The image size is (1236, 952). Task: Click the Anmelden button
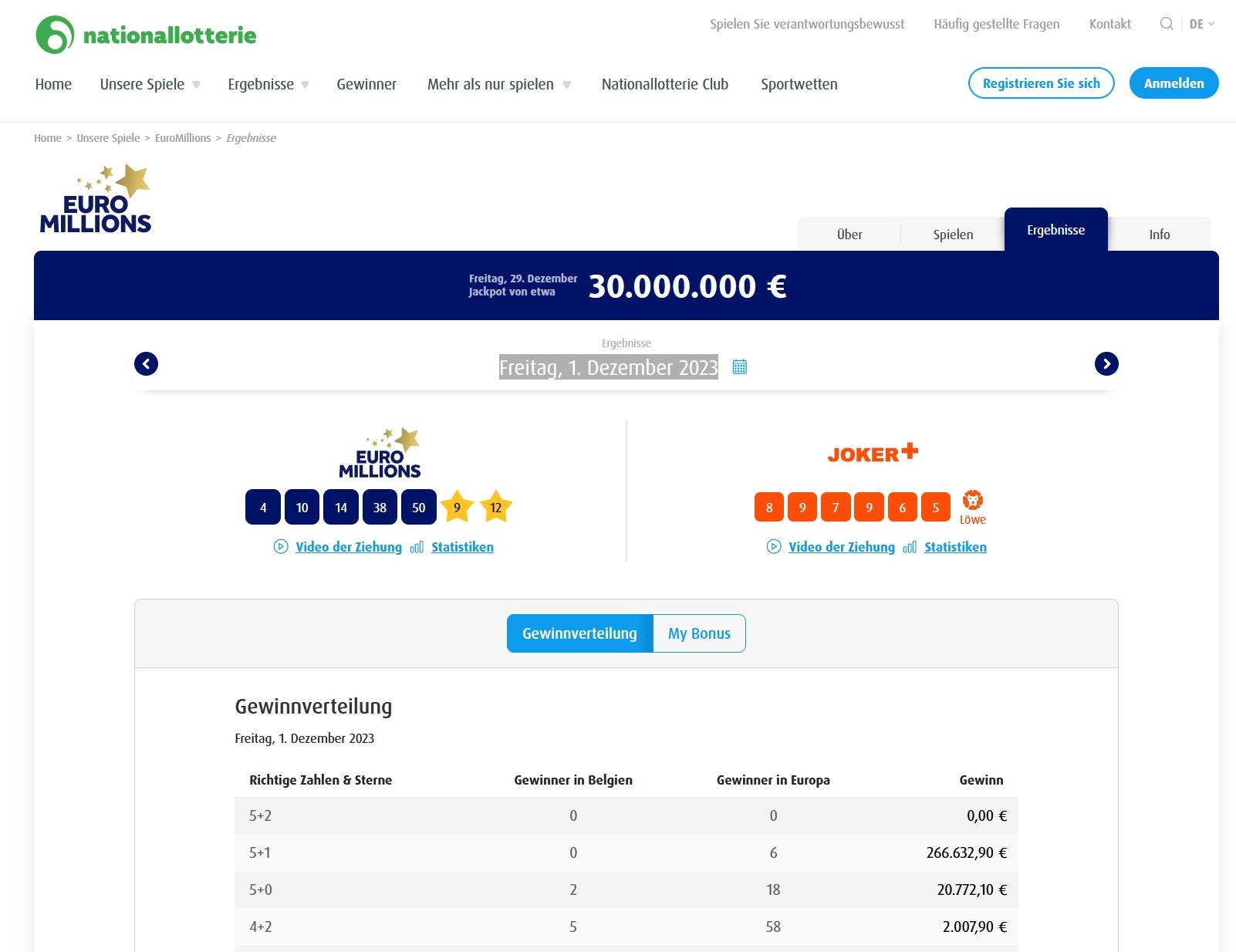click(x=1174, y=83)
